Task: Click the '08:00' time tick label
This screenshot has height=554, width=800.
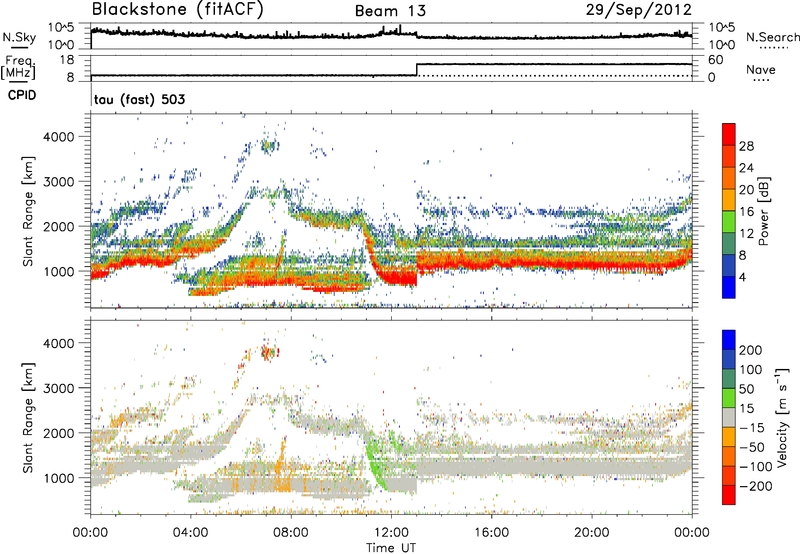Action: click(x=291, y=533)
